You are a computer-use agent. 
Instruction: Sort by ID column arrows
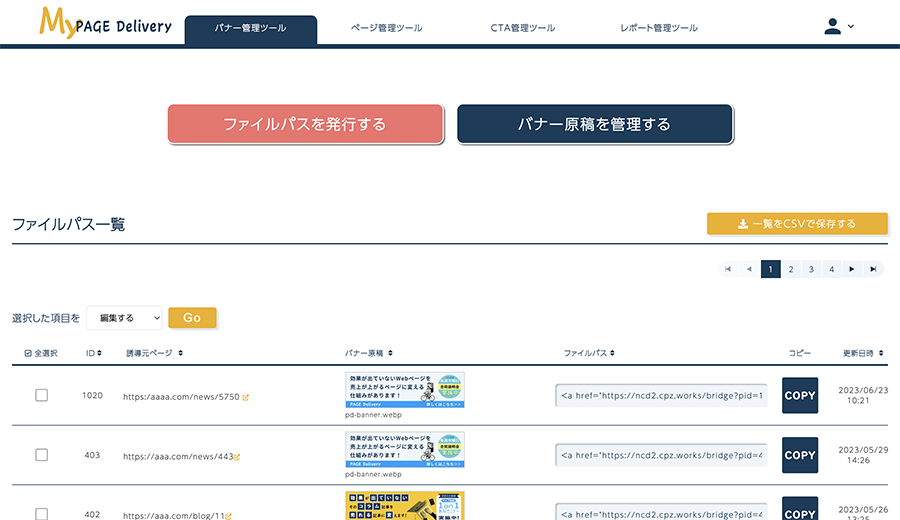coord(99,353)
